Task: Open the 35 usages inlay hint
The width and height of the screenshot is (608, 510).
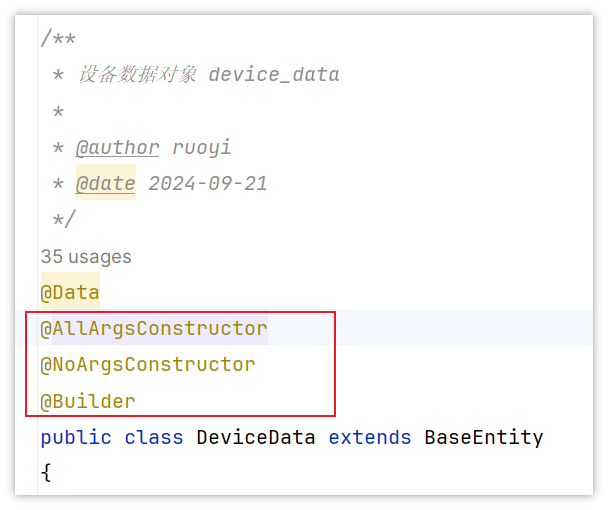Action: click(86, 256)
